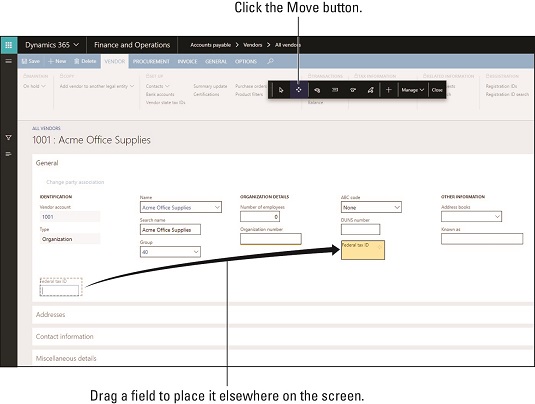The width and height of the screenshot is (535, 404).
Task: Expand the Miscellaneous details section
Action: click(283, 358)
